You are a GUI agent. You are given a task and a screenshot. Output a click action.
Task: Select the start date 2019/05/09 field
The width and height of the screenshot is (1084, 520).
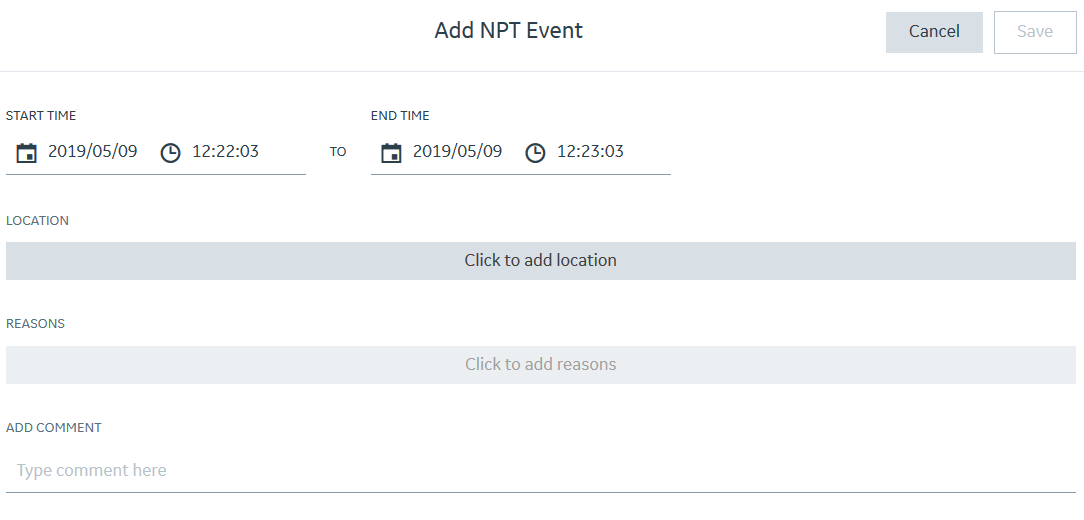click(93, 151)
